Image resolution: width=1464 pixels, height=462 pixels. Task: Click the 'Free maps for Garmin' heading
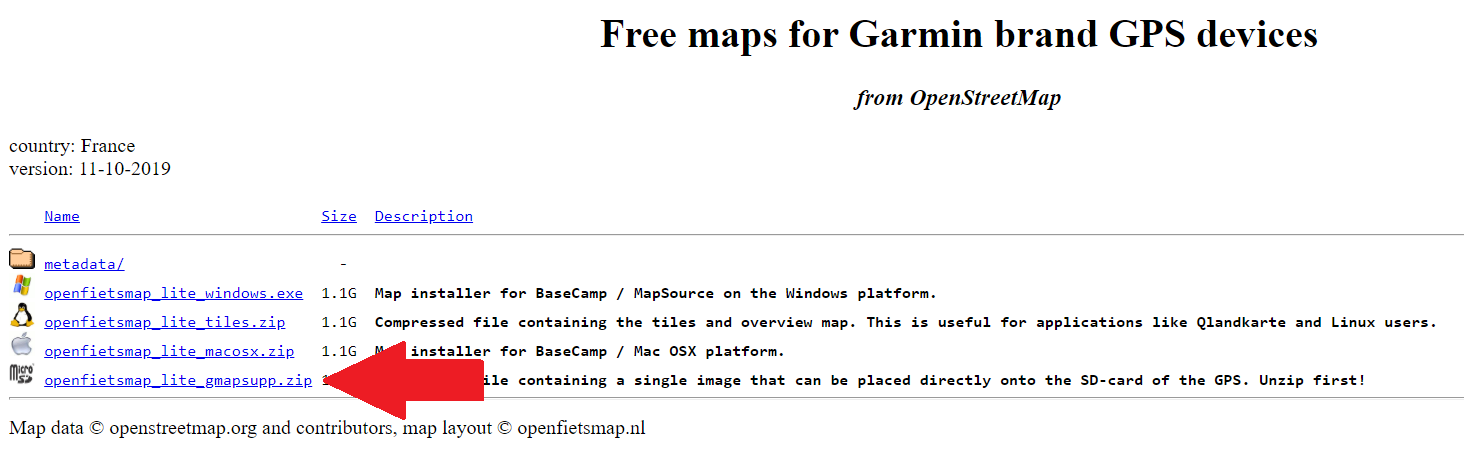point(958,35)
